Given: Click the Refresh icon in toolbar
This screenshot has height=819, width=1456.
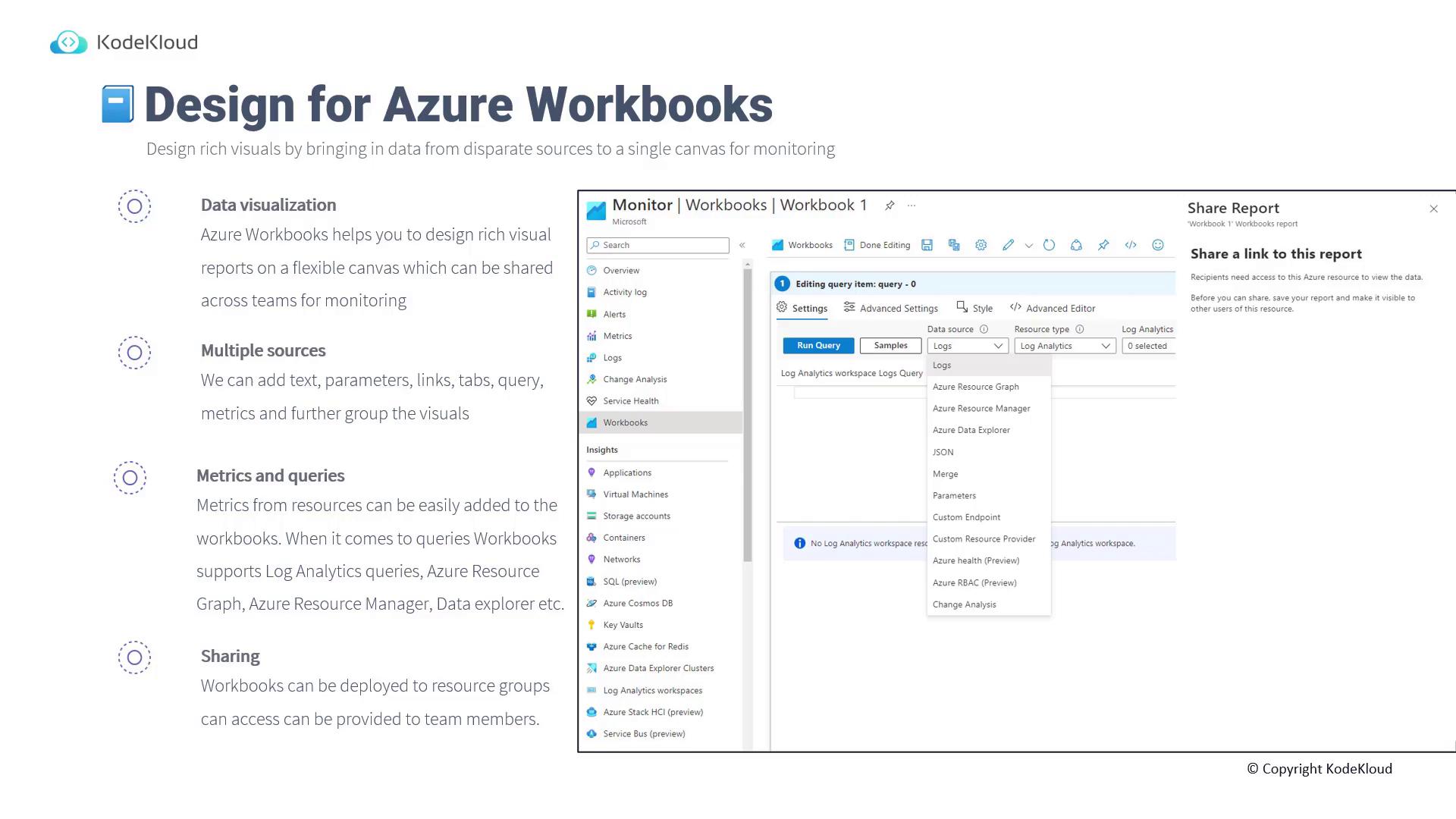Looking at the screenshot, I should pos(1049,245).
